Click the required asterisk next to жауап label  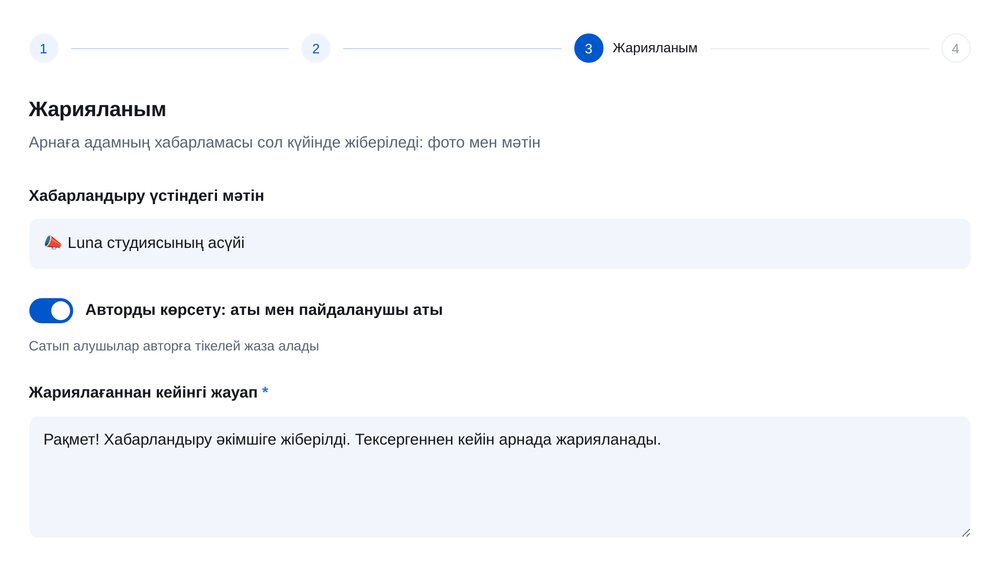point(265,392)
